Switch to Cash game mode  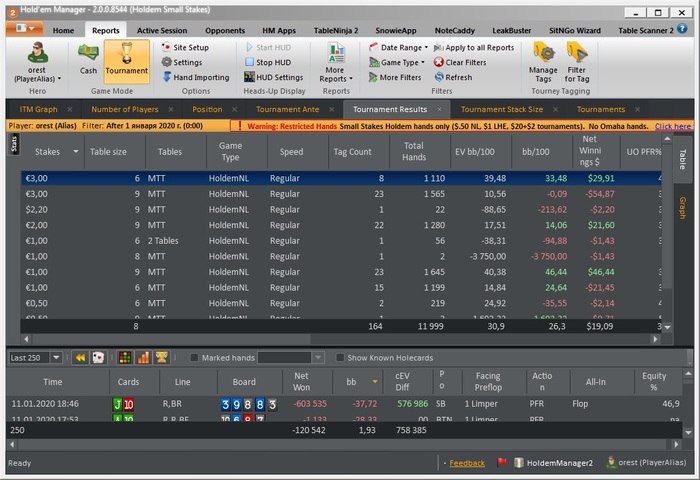click(88, 59)
